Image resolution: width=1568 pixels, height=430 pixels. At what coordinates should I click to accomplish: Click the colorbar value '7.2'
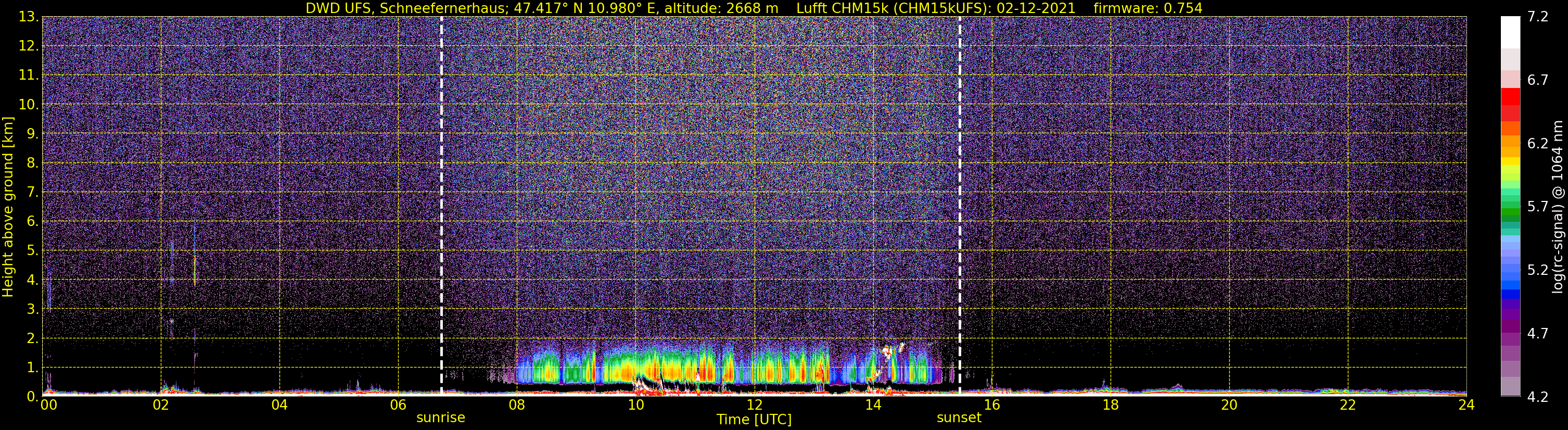tap(1538, 17)
